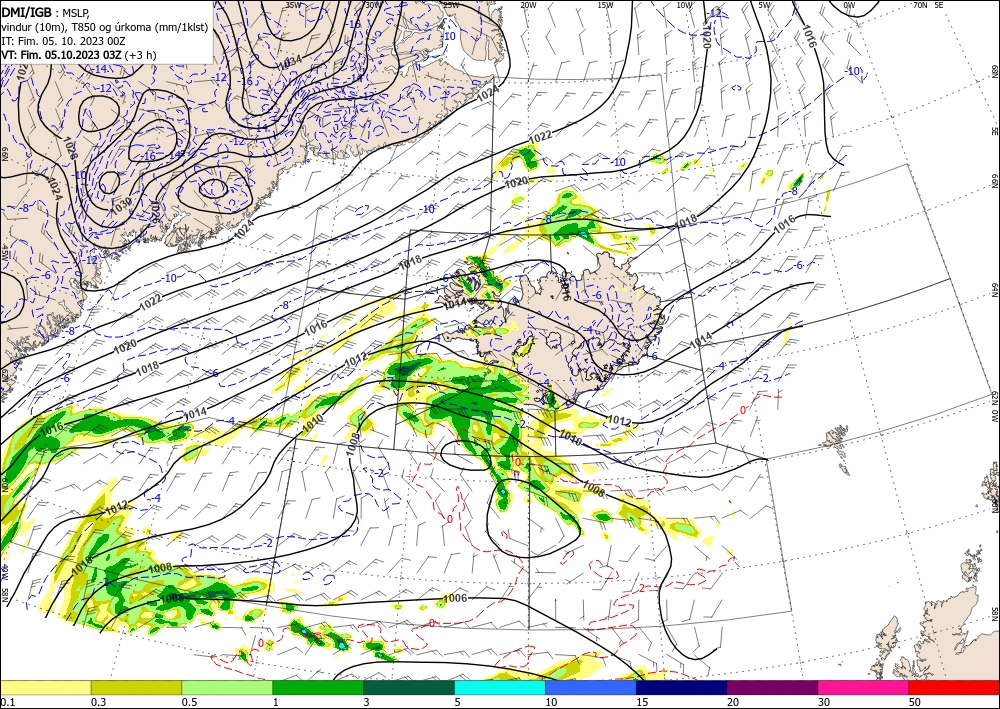The width and height of the screenshot is (1000, 709).
Task: Select the green 1–3 mm legend swatch
Action: [x=318, y=687]
